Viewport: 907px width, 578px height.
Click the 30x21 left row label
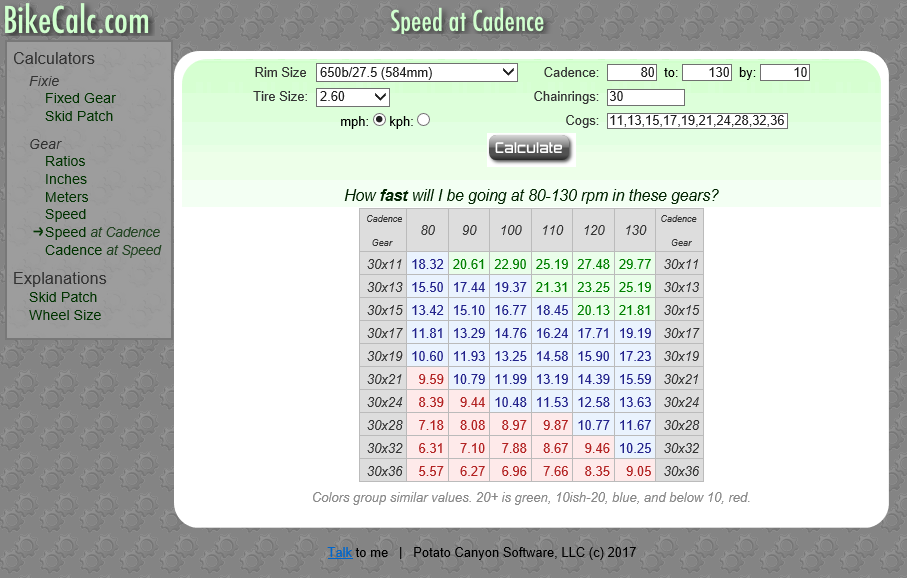[384, 380]
